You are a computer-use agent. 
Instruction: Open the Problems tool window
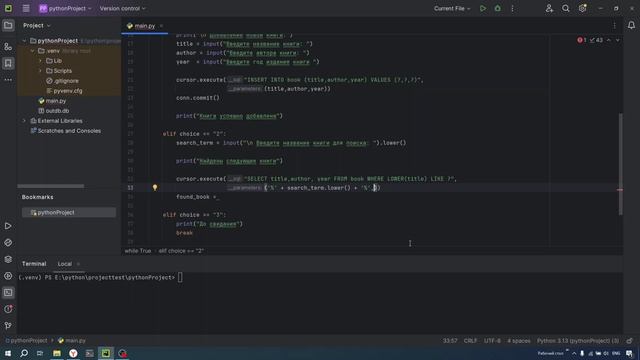click(x=8, y=309)
